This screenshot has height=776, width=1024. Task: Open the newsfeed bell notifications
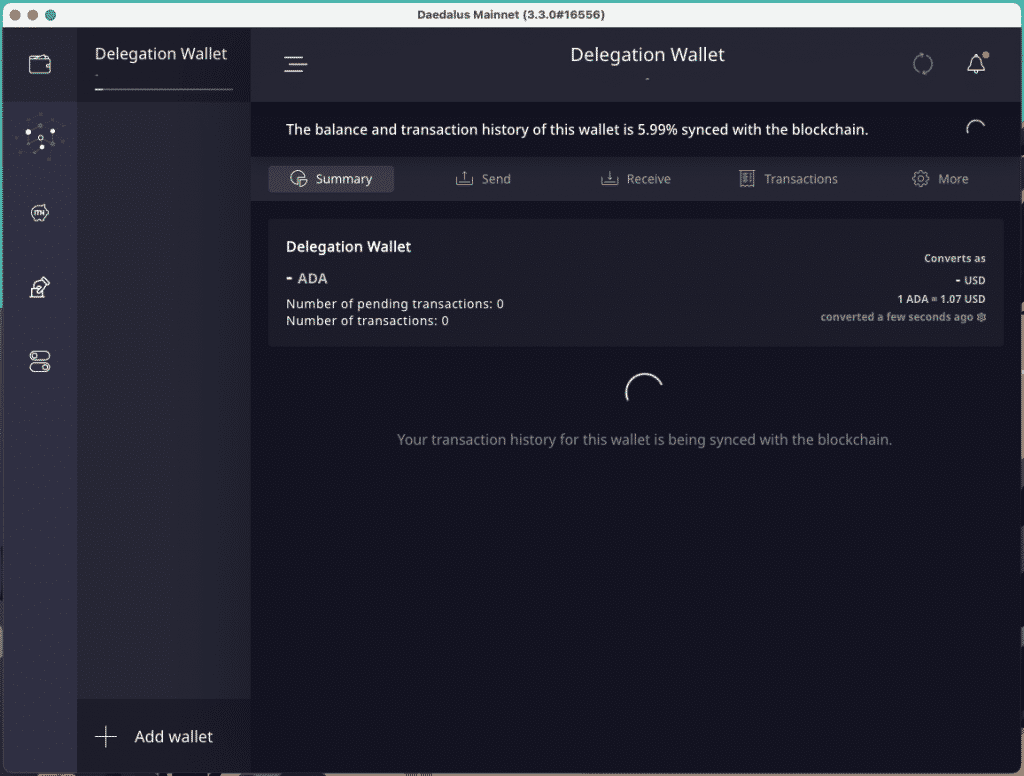976,63
